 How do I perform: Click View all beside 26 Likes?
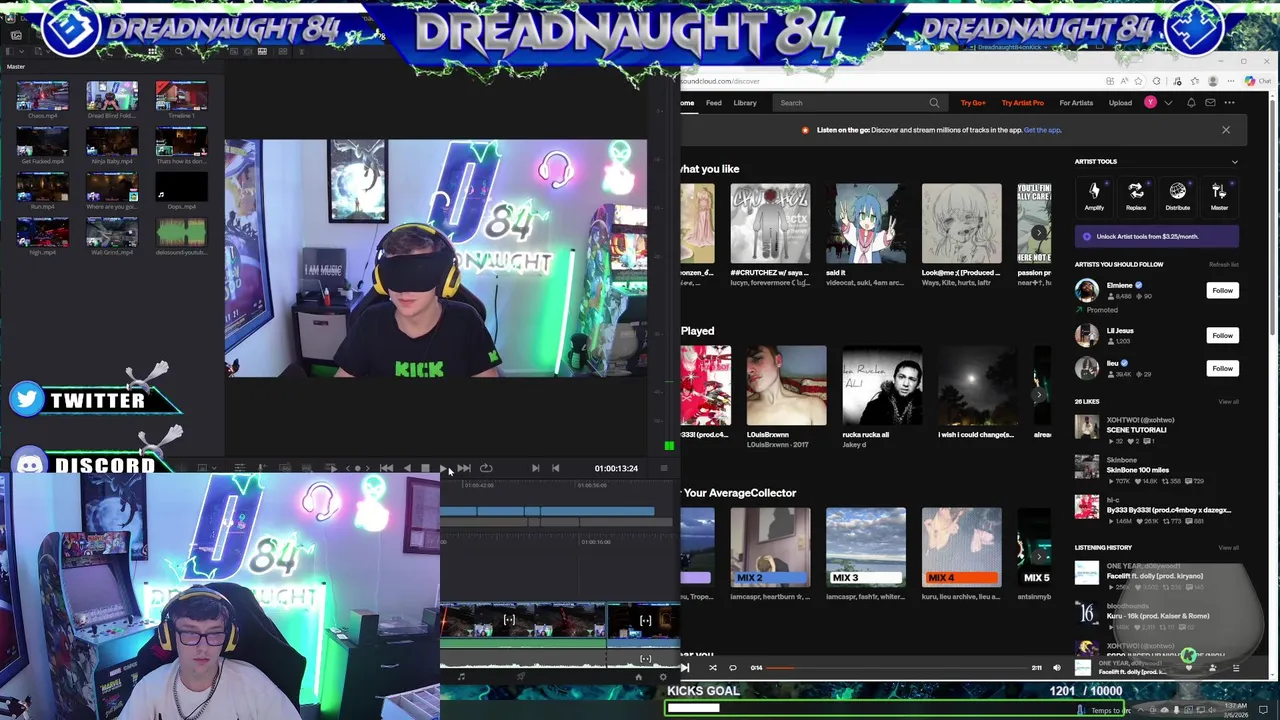click(x=1228, y=401)
